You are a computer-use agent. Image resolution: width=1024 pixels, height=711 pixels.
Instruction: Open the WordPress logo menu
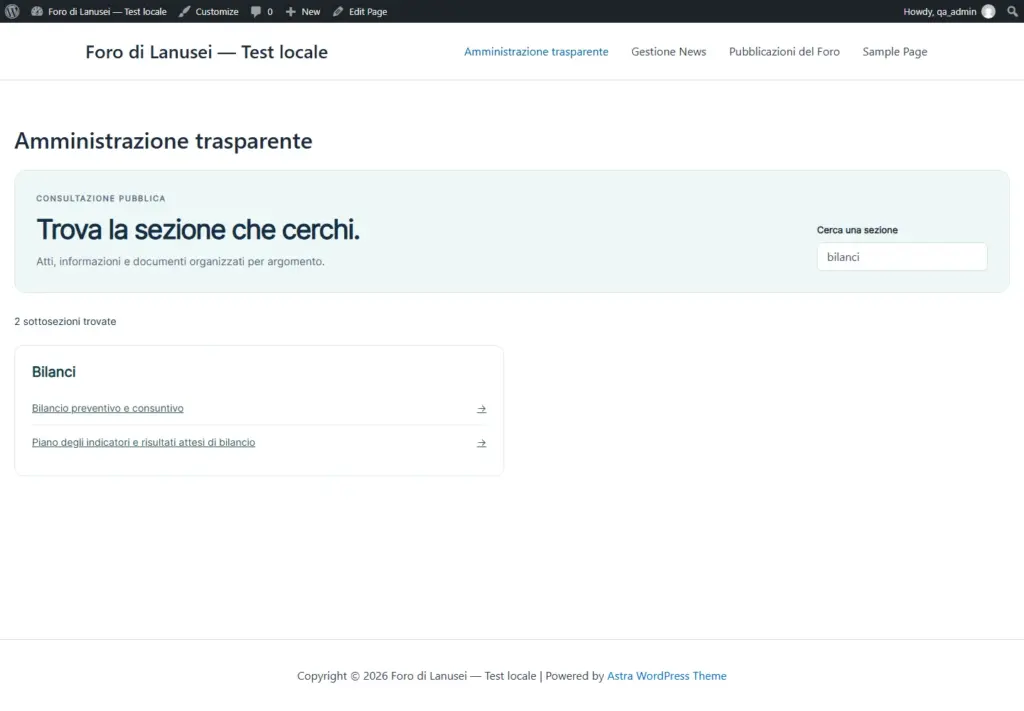tap(12, 11)
